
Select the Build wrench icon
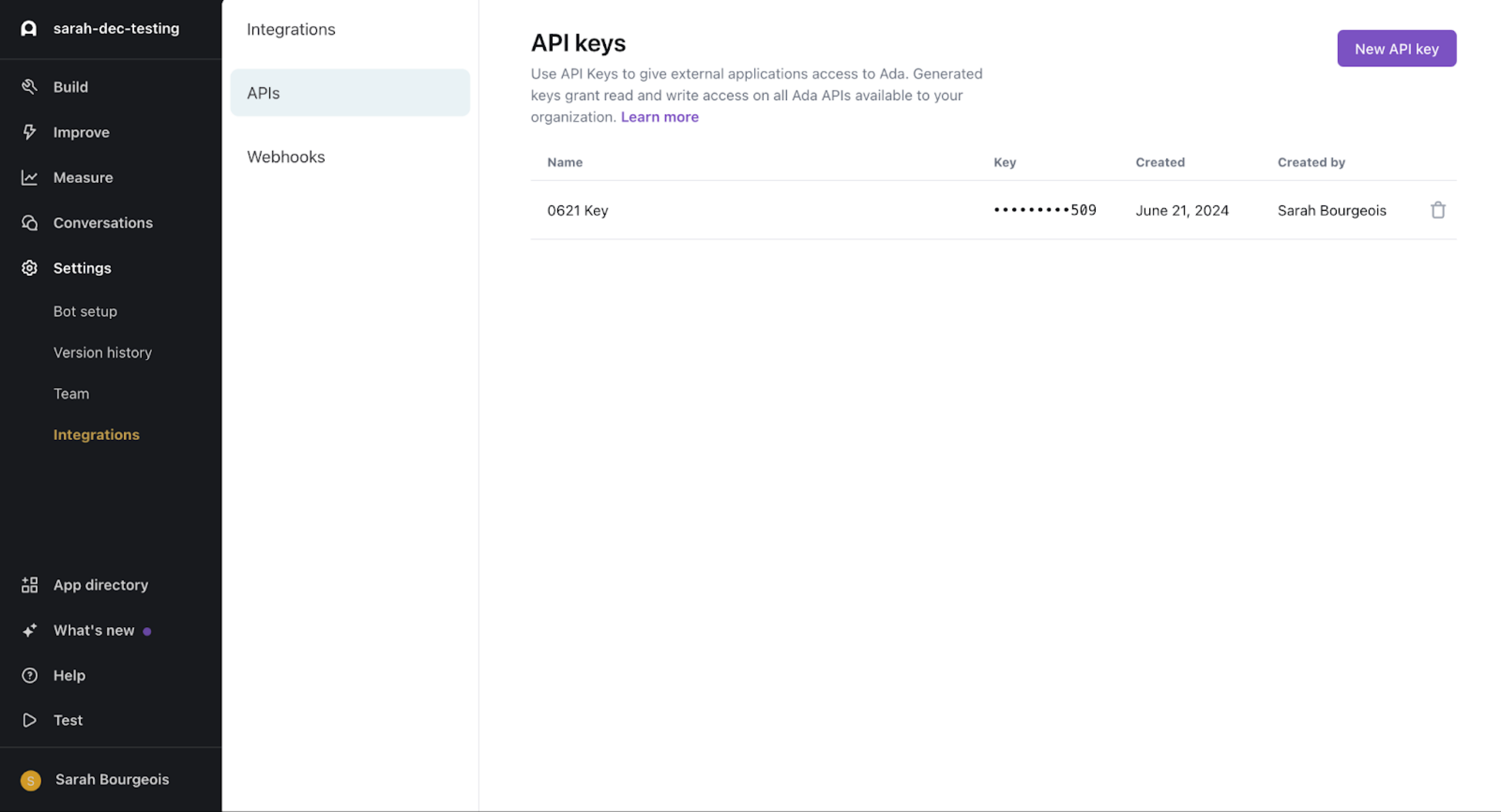coord(30,86)
